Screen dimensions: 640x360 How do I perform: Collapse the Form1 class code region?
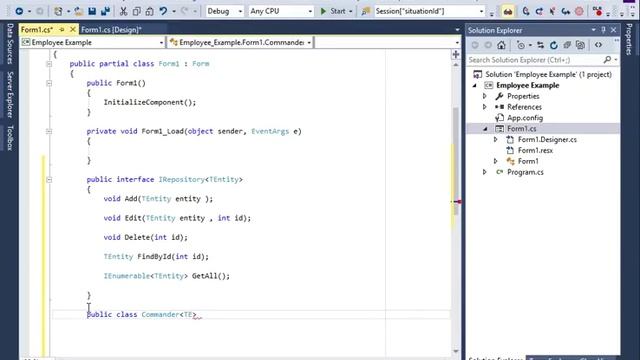pyautogui.click(x=49, y=64)
